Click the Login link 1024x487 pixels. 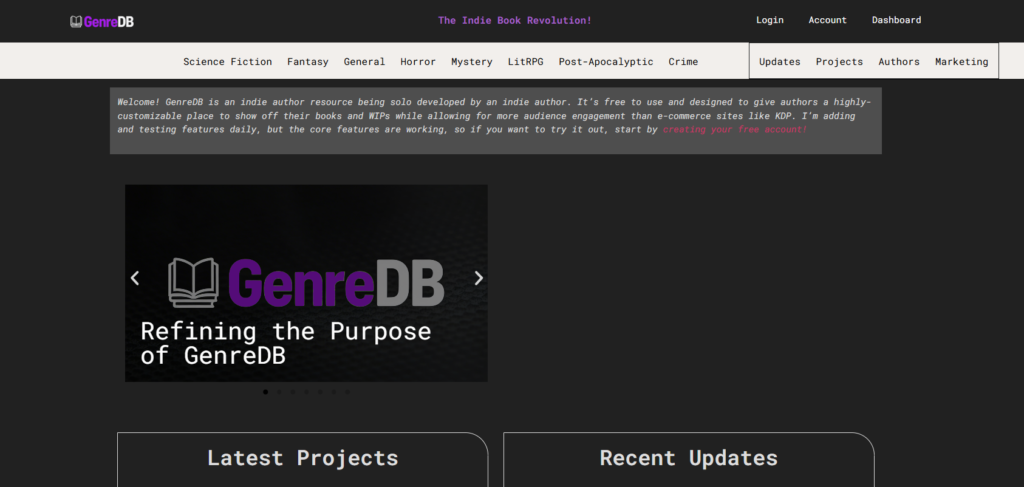point(770,20)
